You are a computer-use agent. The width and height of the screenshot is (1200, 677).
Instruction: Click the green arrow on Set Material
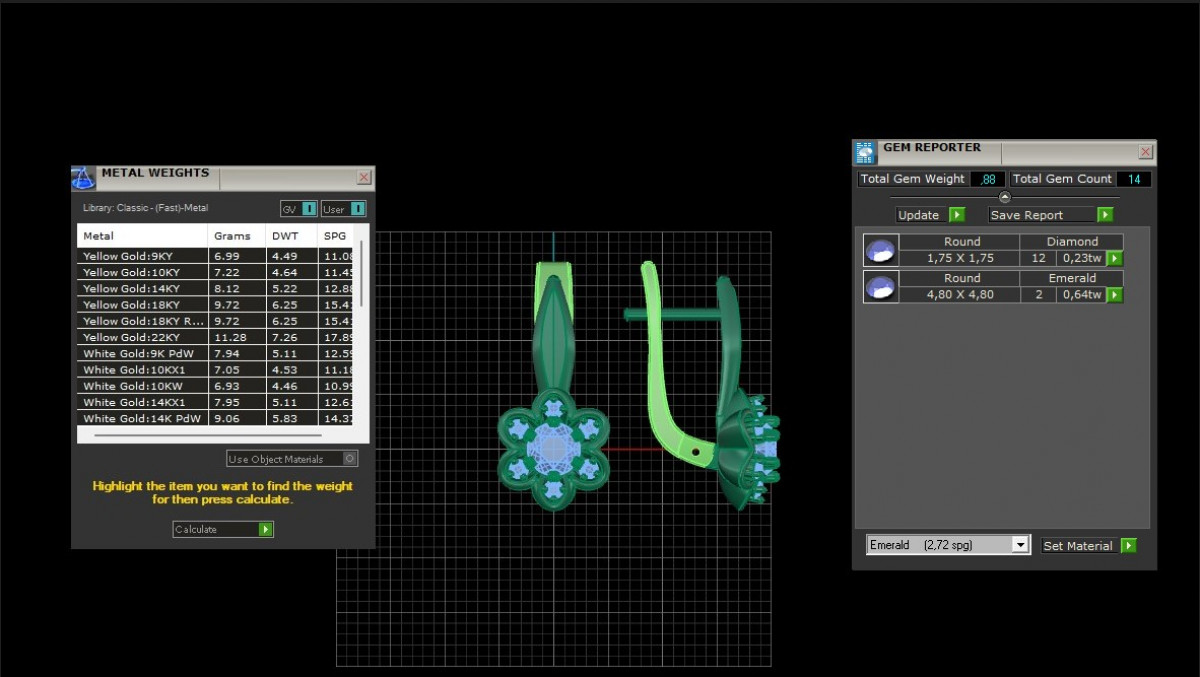(x=1128, y=546)
